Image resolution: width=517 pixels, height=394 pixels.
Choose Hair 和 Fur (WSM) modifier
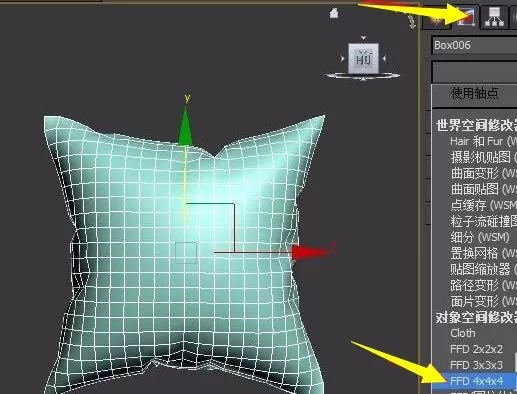pyautogui.click(x=483, y=141)
